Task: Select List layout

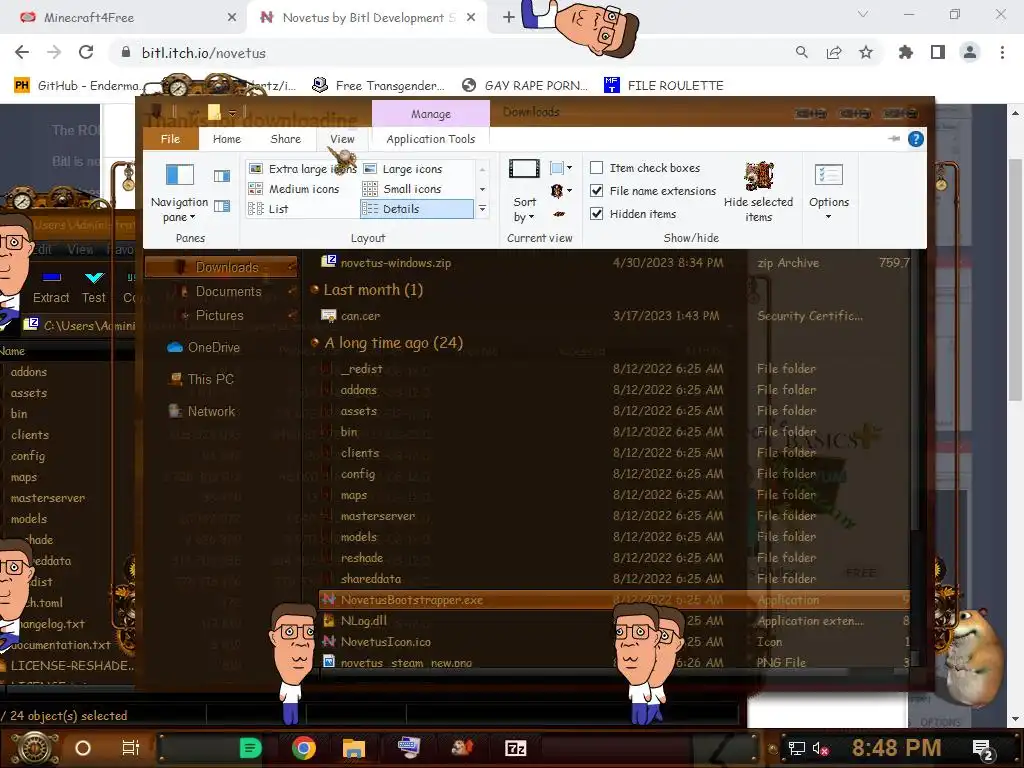Action: tap(269, 209)
